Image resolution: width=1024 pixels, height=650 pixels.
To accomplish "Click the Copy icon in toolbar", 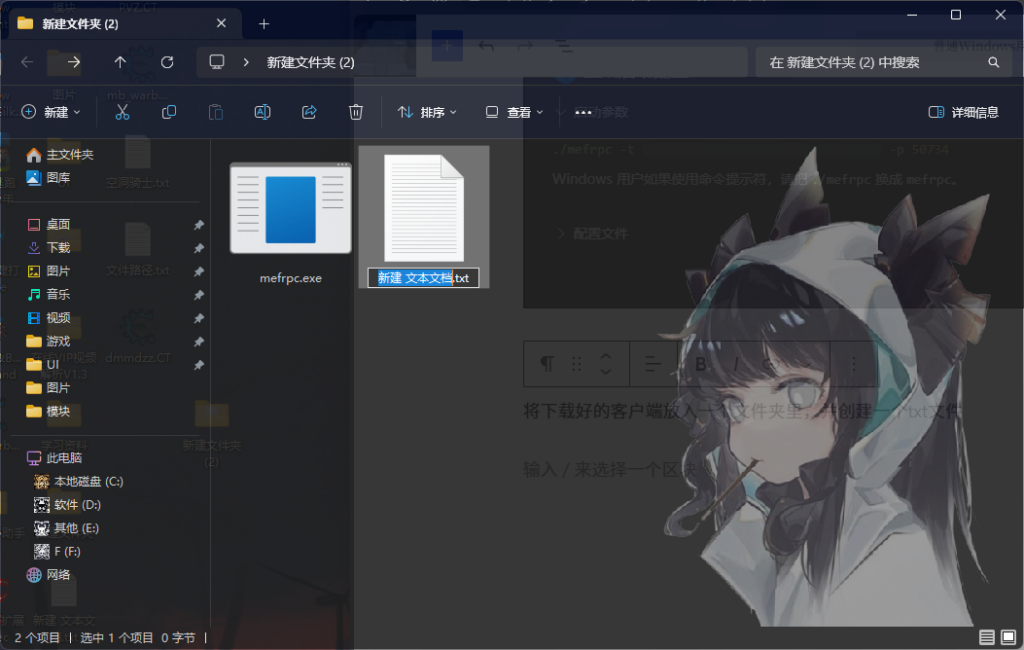I will click(x=169, y=112).
